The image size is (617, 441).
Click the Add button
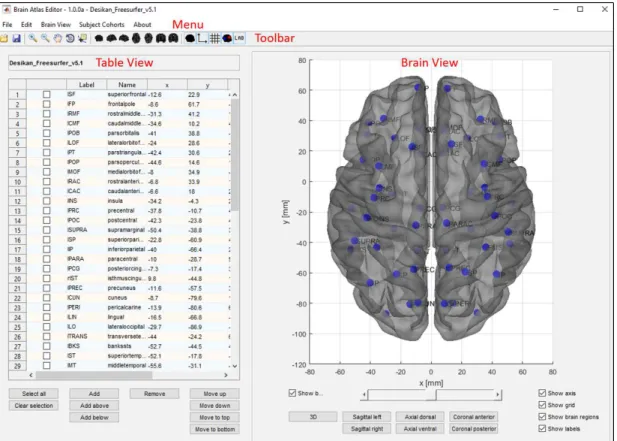click(94, 394)
